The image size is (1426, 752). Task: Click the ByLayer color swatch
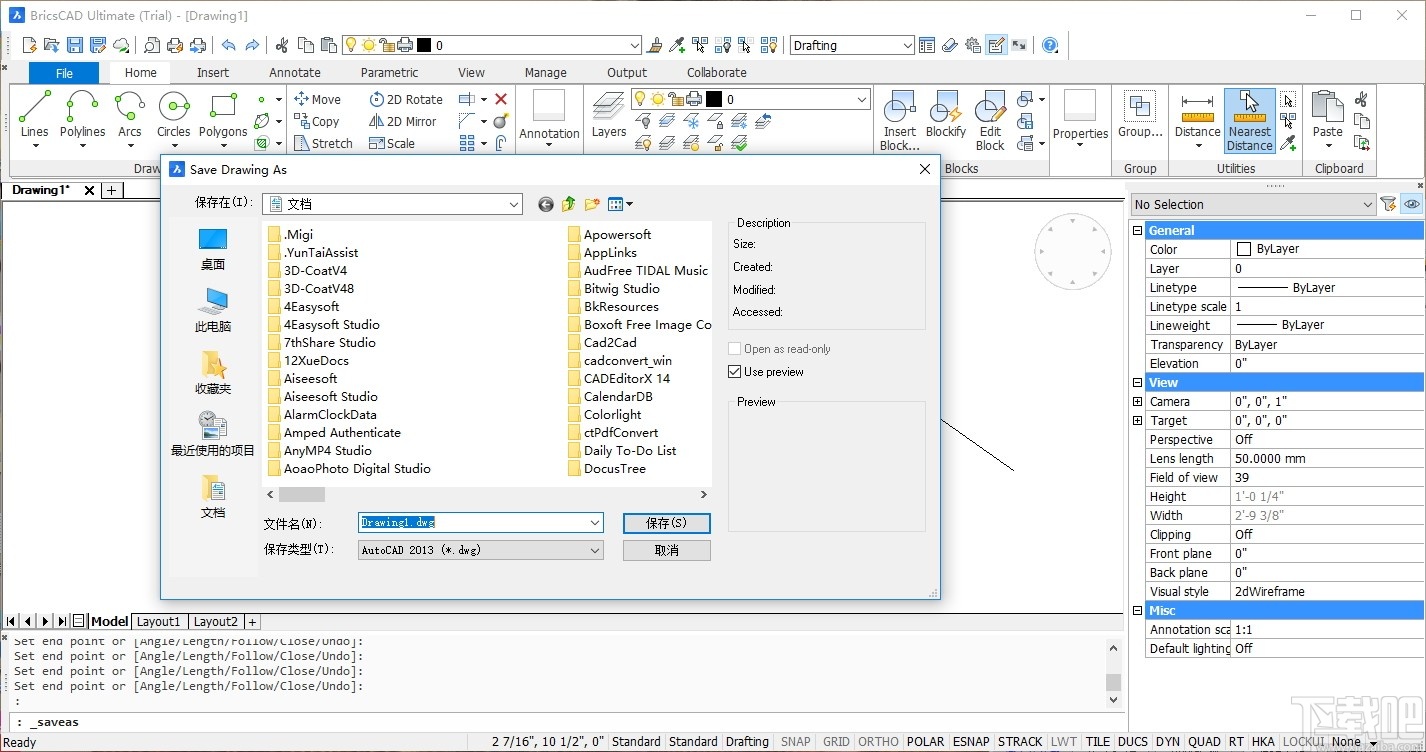[1242, 249]
